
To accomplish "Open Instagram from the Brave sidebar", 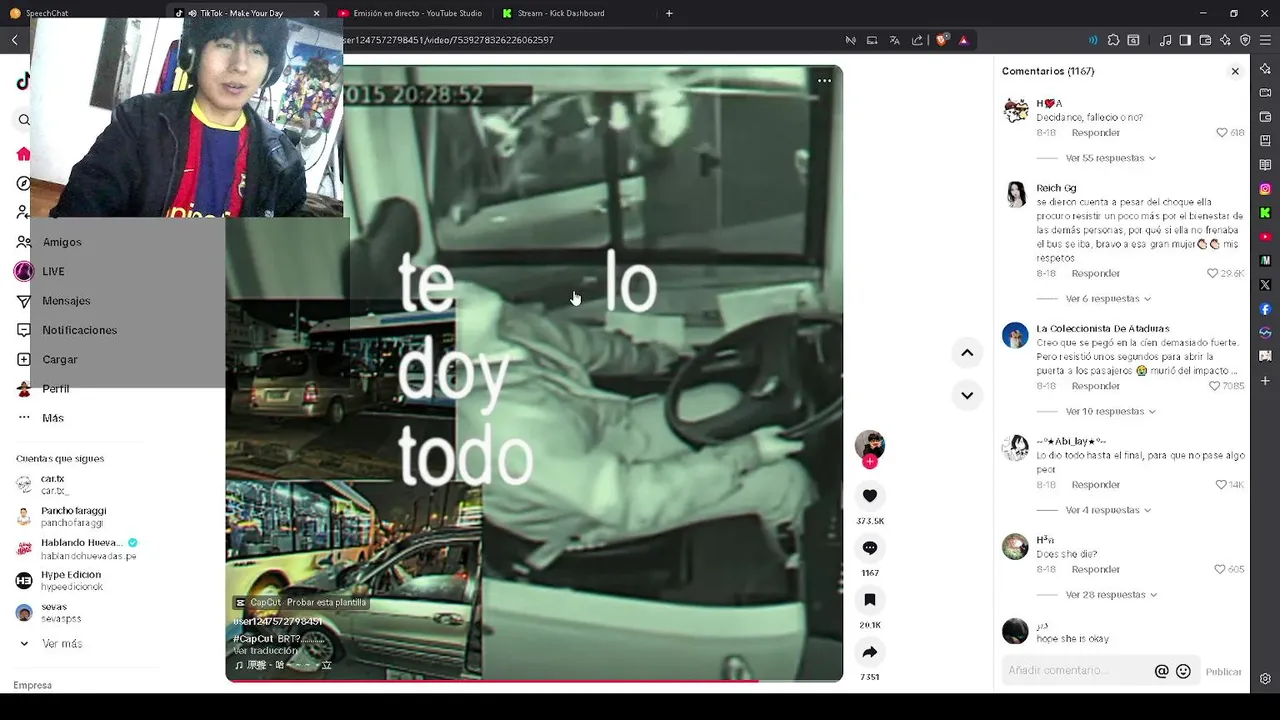I will point(1265,189).
